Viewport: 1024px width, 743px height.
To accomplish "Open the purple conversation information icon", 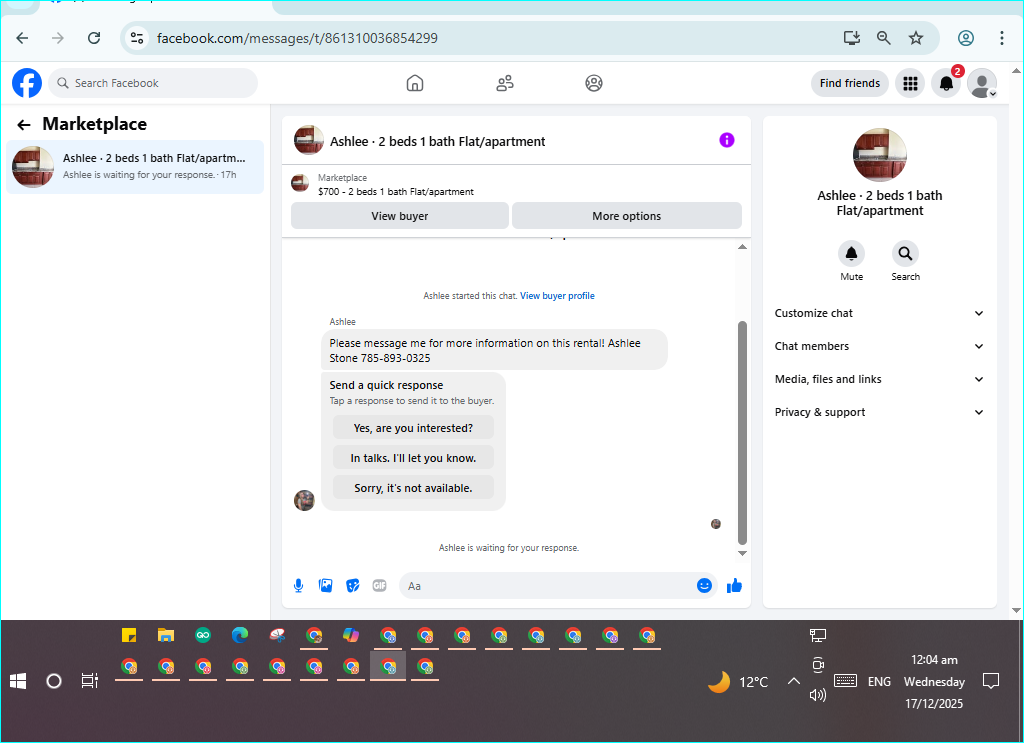I will tap(726, 140).
